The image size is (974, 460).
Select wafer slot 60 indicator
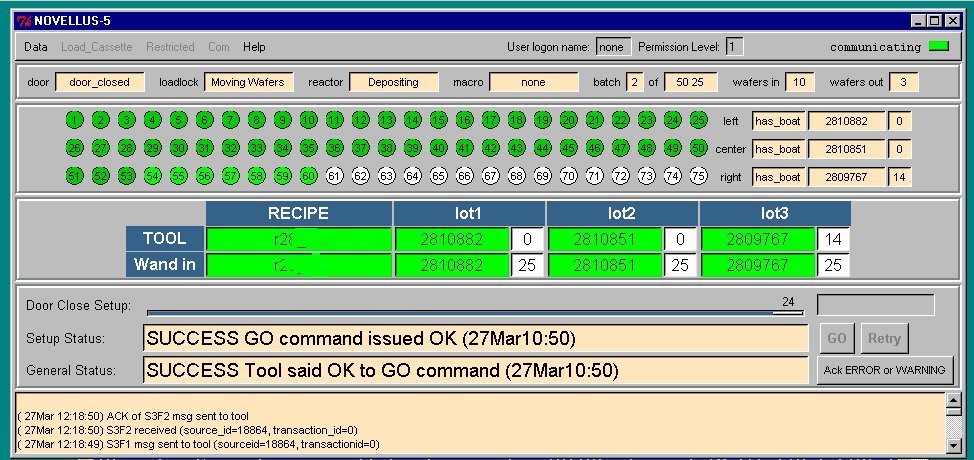click(x=309, y=176)
